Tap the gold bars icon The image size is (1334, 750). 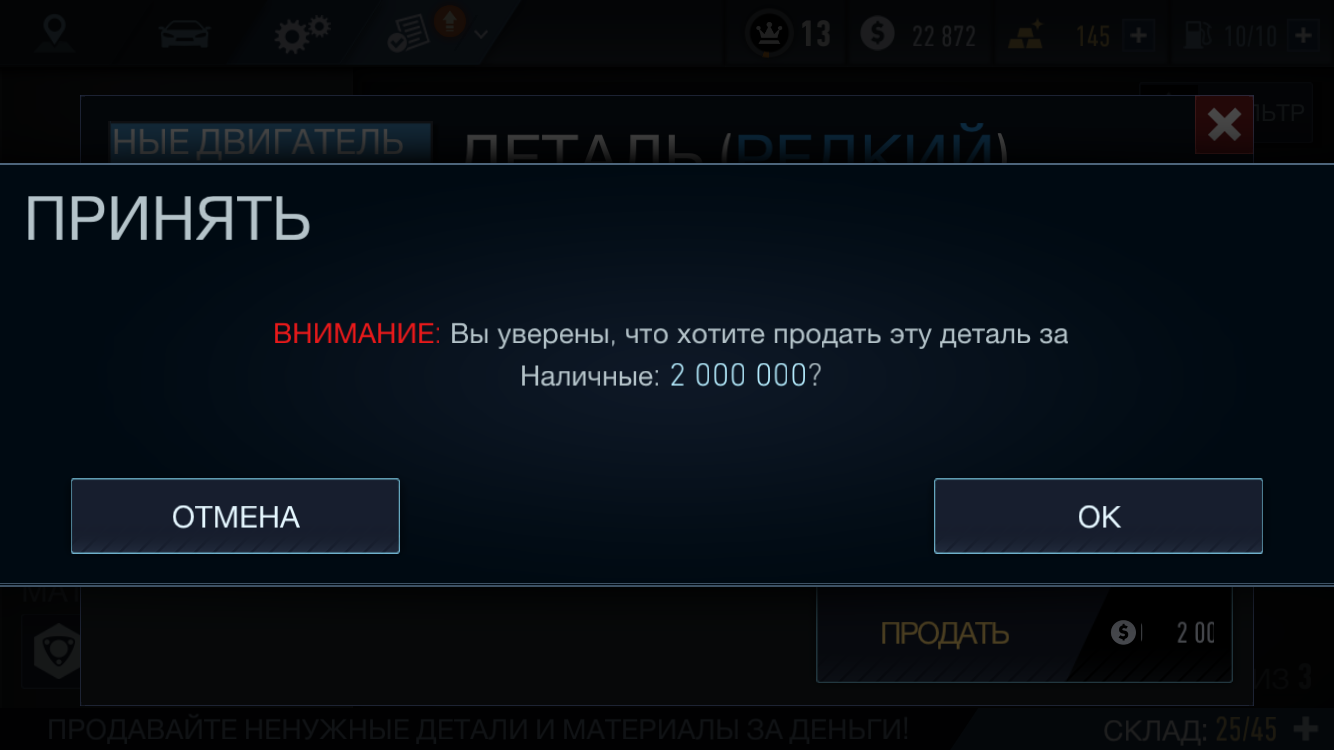pos(1025,36)
